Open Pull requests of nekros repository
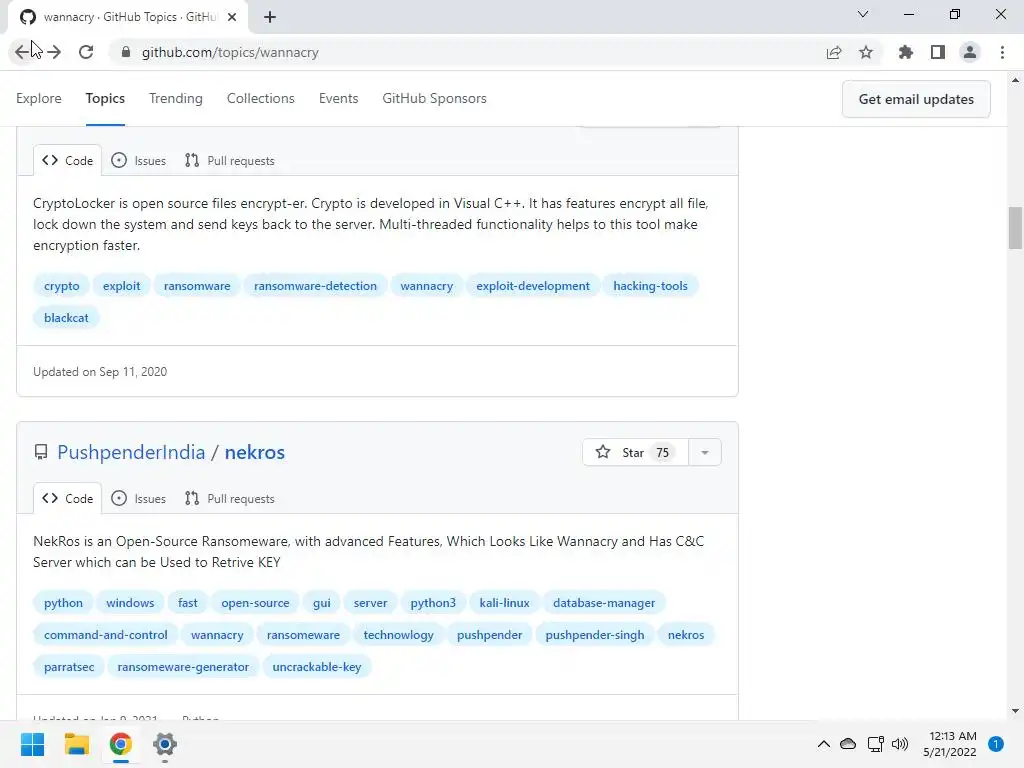Viewport: 1024px width, 768px height. 230,499
